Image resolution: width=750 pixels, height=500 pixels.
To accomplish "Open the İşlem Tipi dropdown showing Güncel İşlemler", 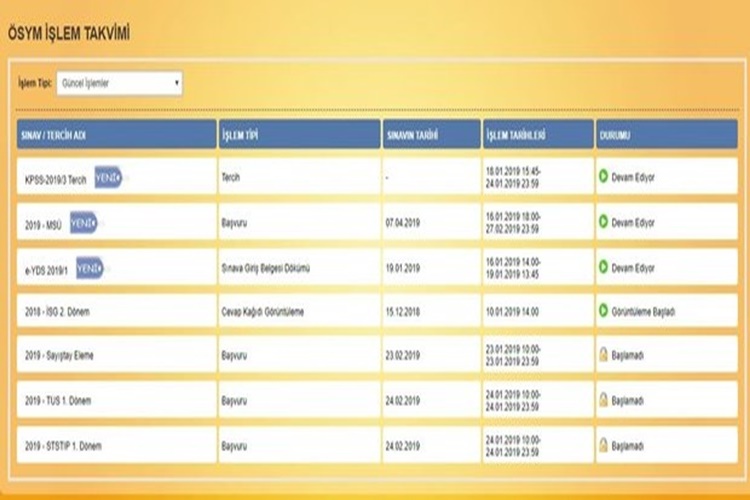I will point(120,83).
